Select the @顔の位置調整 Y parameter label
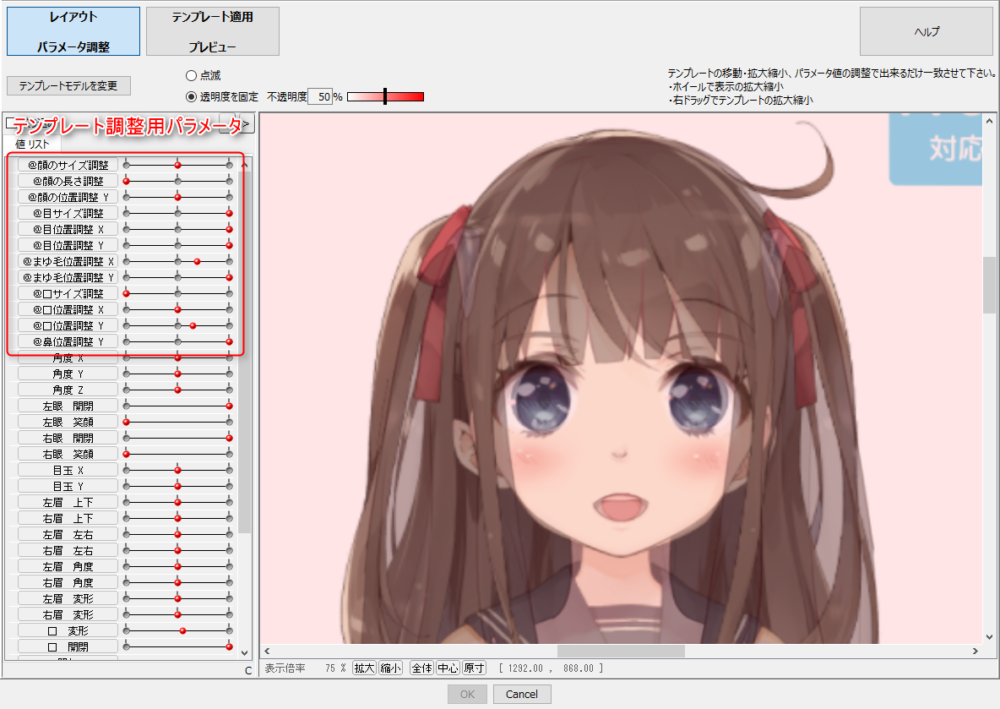 (x=68, y=197)
